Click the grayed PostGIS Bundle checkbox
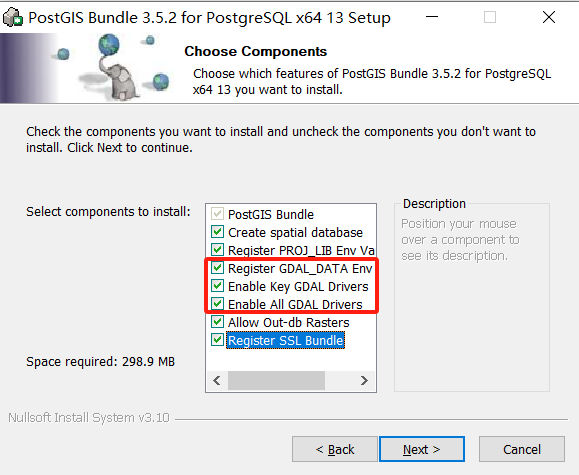The height and width of the screenshot is (475, 579). point(217,214)
